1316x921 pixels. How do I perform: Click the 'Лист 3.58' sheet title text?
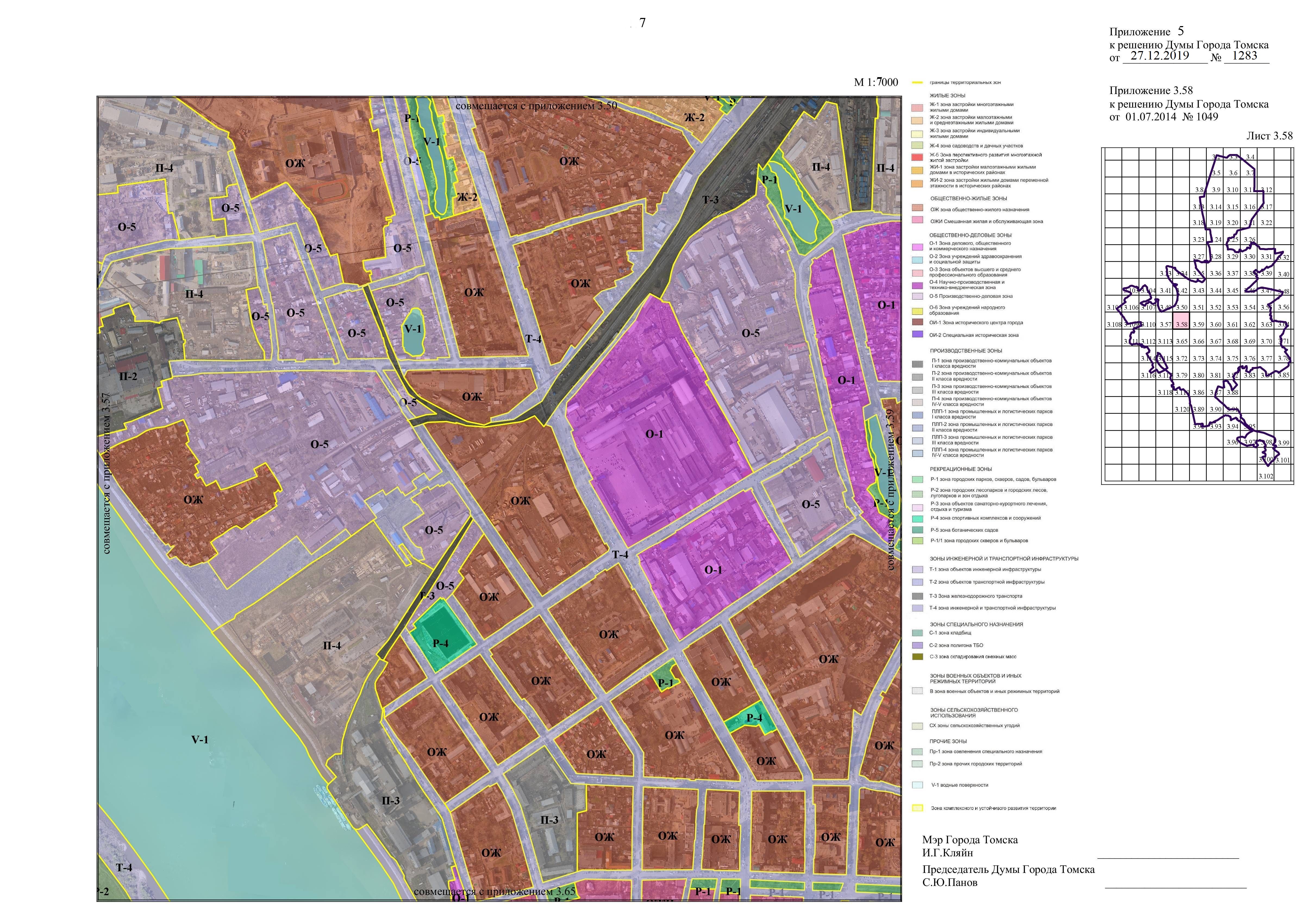click(1269, 136)
